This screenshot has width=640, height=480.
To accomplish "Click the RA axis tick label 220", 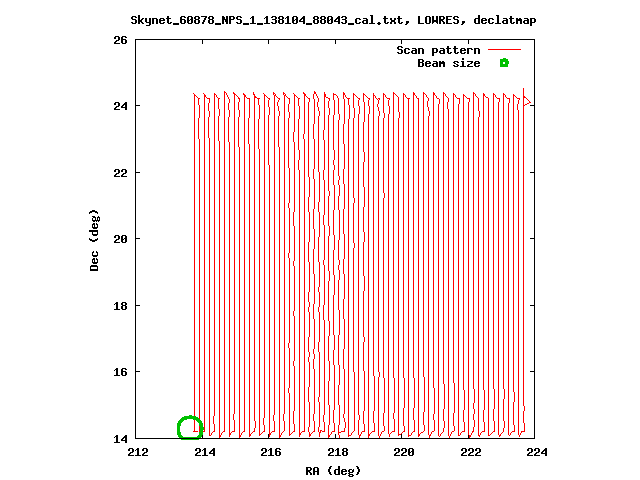I will tap(404, 452).
